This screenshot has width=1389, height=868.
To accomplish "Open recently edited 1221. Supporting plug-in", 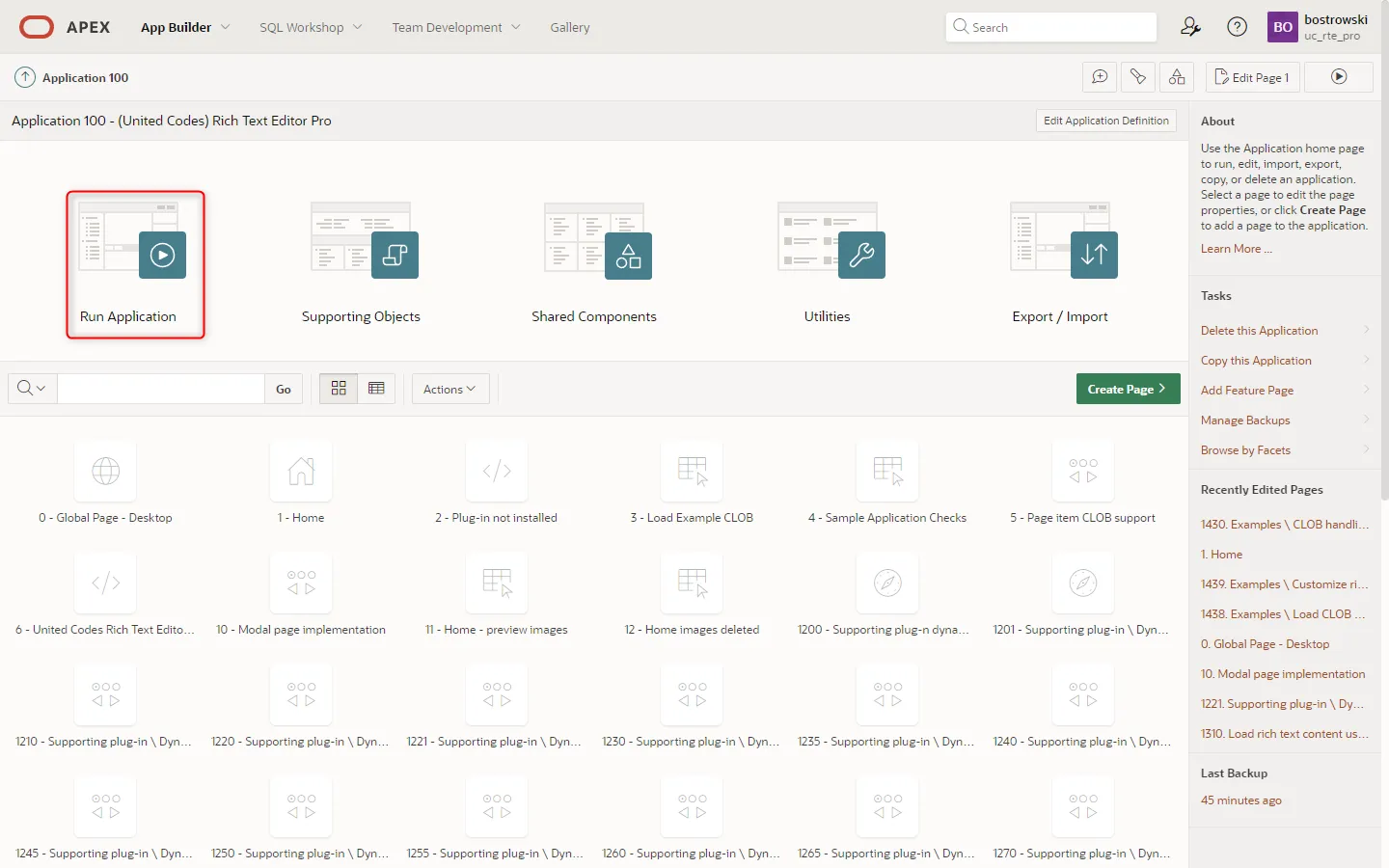I will pos(1282,704).
